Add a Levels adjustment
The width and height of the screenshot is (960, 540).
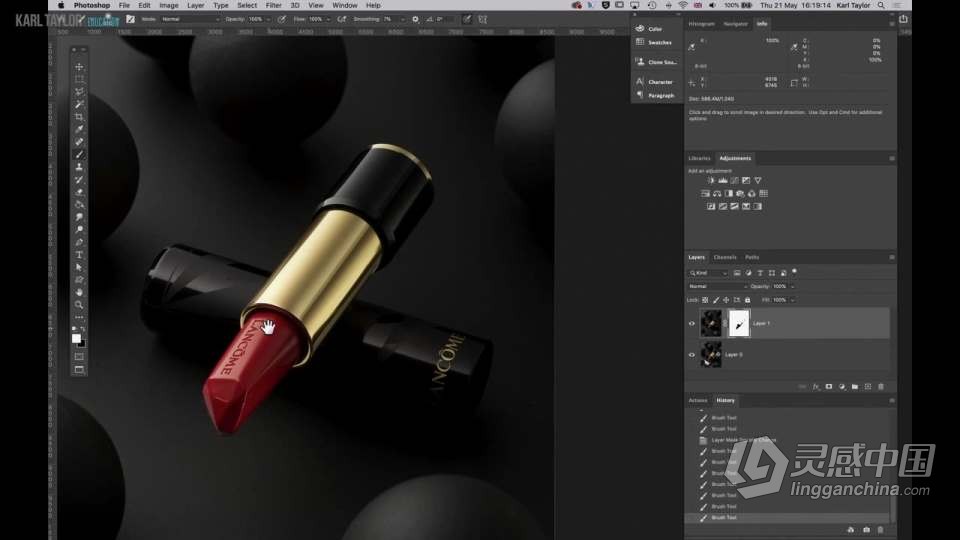click(722, 181)
